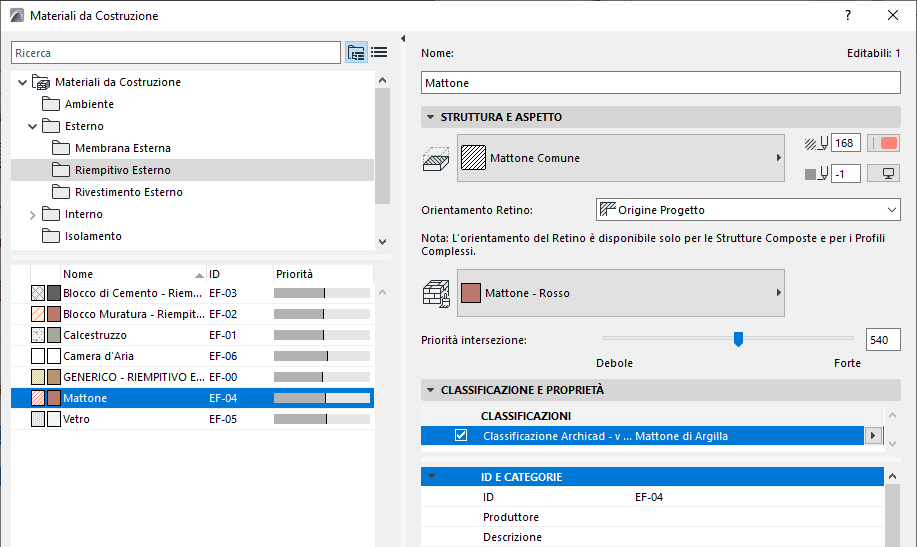Viewport: 917px width, 547px height.
Task: Click the Produttore property row
Action: pyautogui.click(x=652, y=517)
